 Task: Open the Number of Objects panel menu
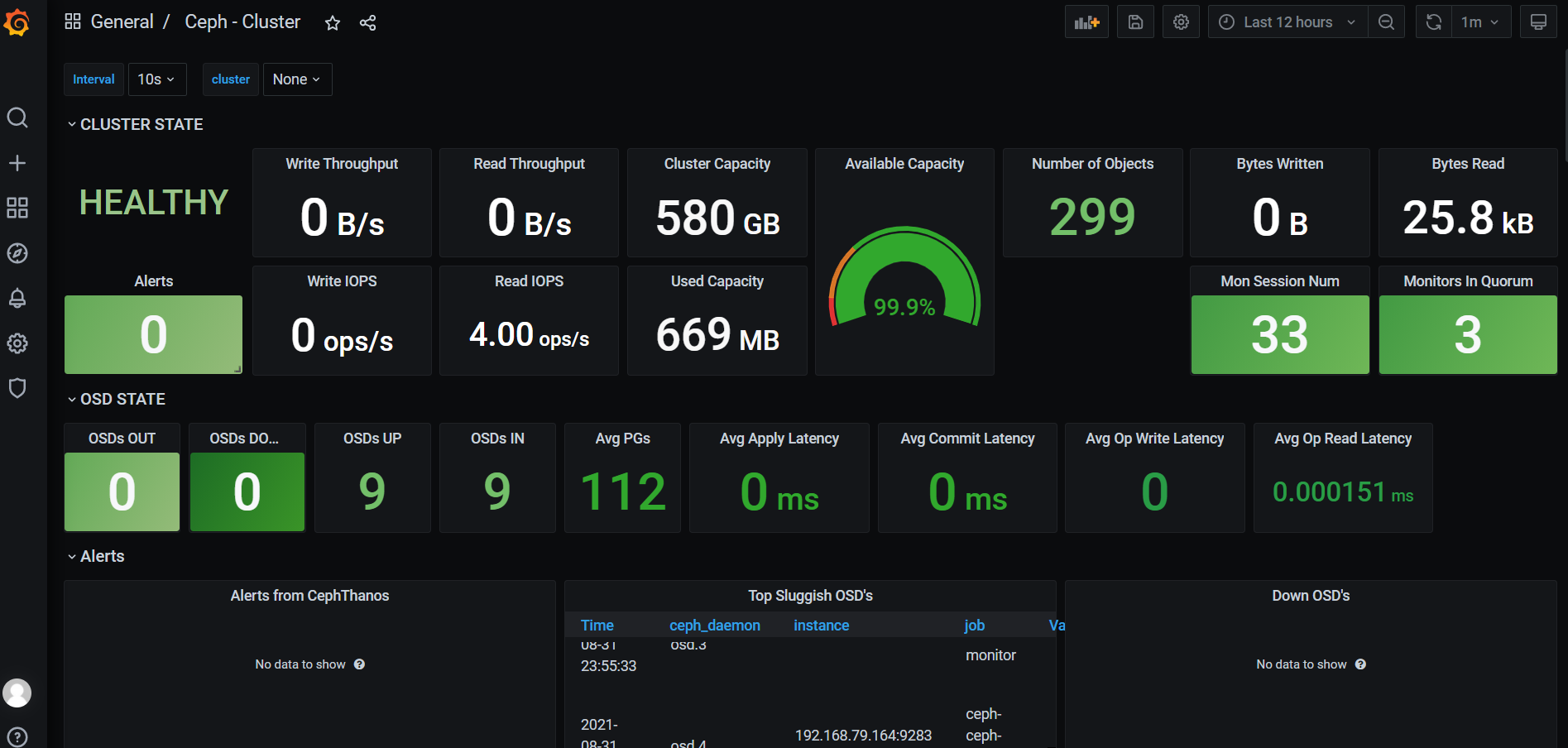pos(1092,164)
